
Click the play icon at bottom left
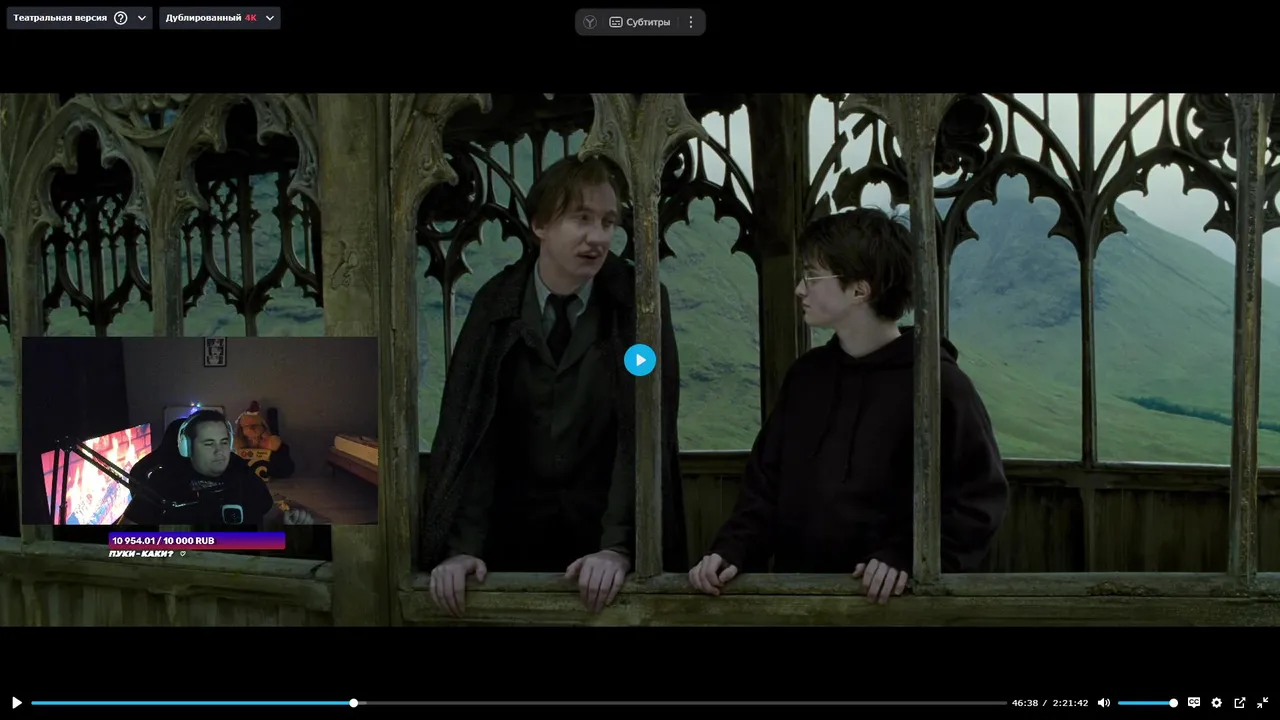[16, 703]
